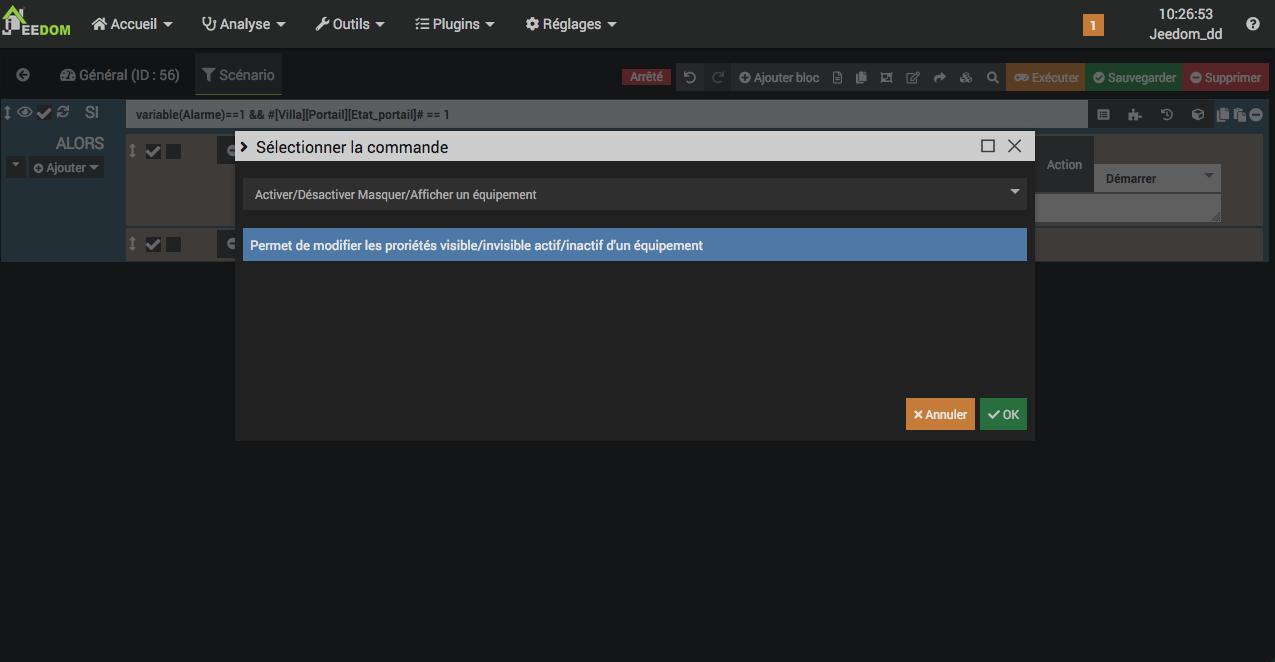Click the green OK button
The height and width of the screenshot is (662, 1275).
[x=1003, y=414]
